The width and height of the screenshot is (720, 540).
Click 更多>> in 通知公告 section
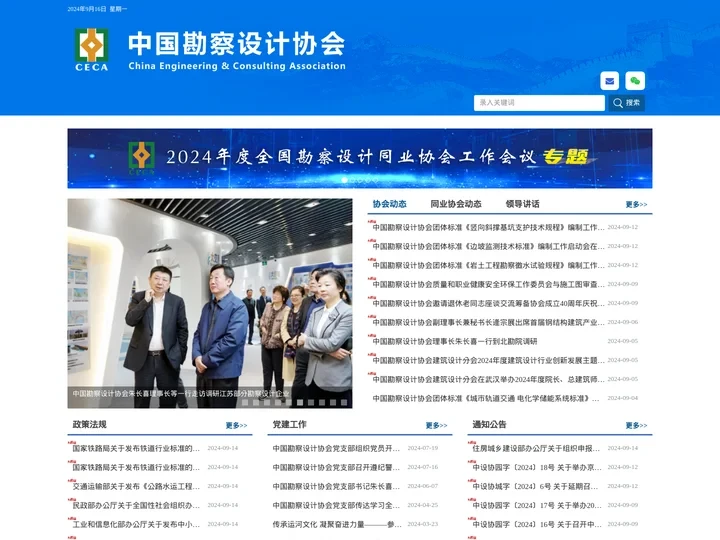pos(636,426)
